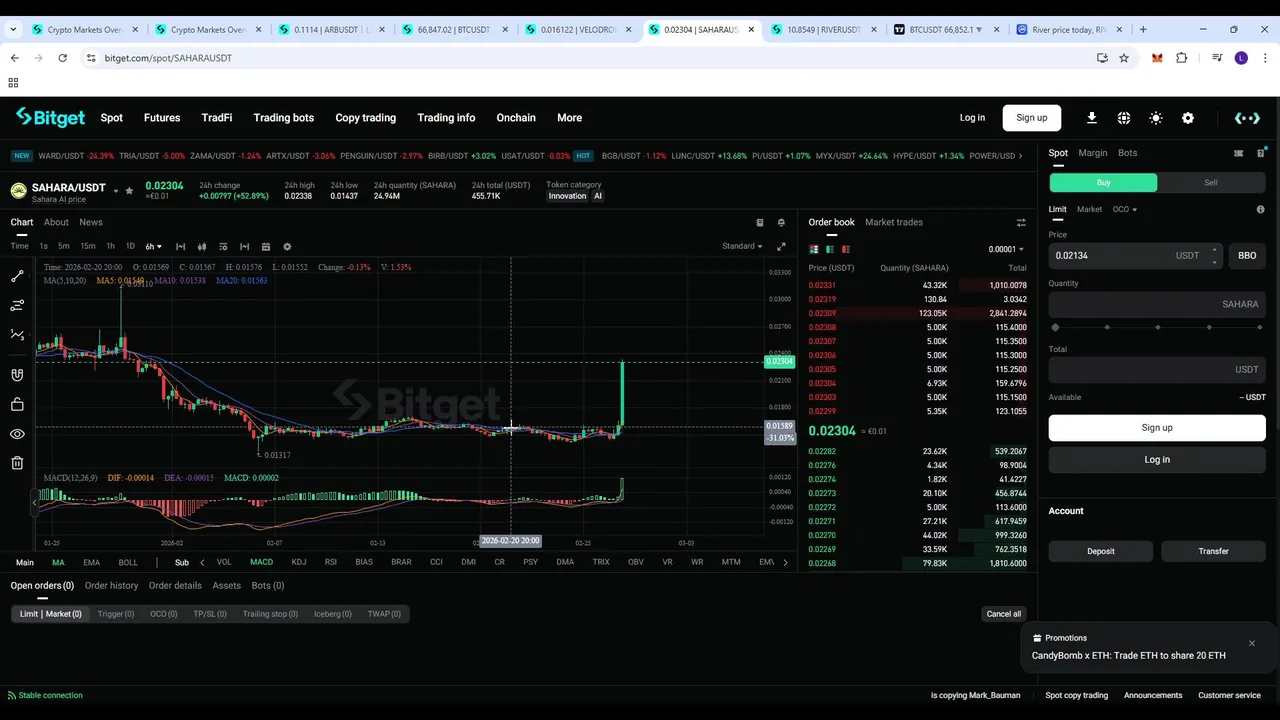The image size is (1280, 720).
Task: Click the BBO price button
Action: coord(1247,255)
